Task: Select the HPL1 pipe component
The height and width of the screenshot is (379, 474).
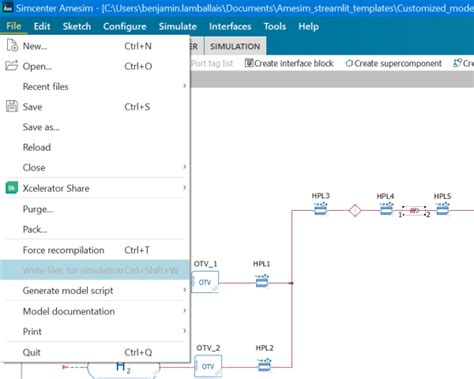Action: click(x=262, y=281)
